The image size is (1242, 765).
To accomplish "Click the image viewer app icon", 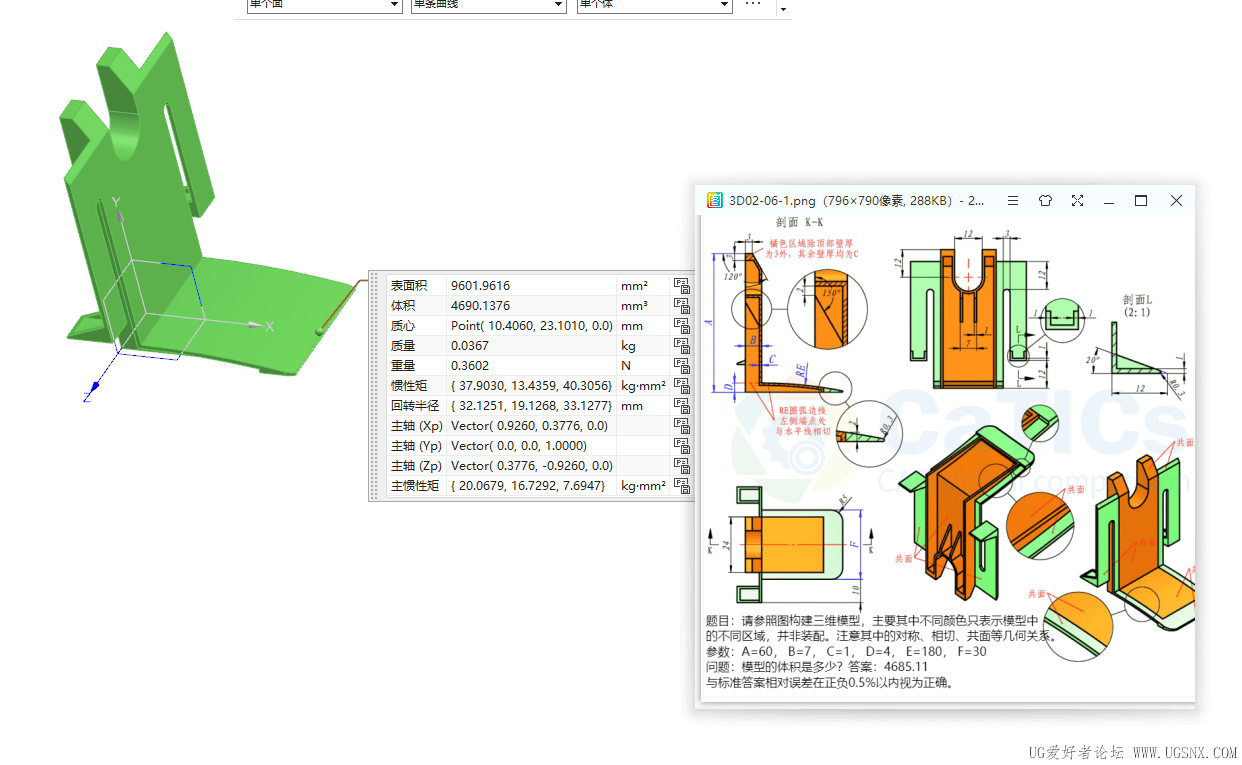I will point(714,201).
